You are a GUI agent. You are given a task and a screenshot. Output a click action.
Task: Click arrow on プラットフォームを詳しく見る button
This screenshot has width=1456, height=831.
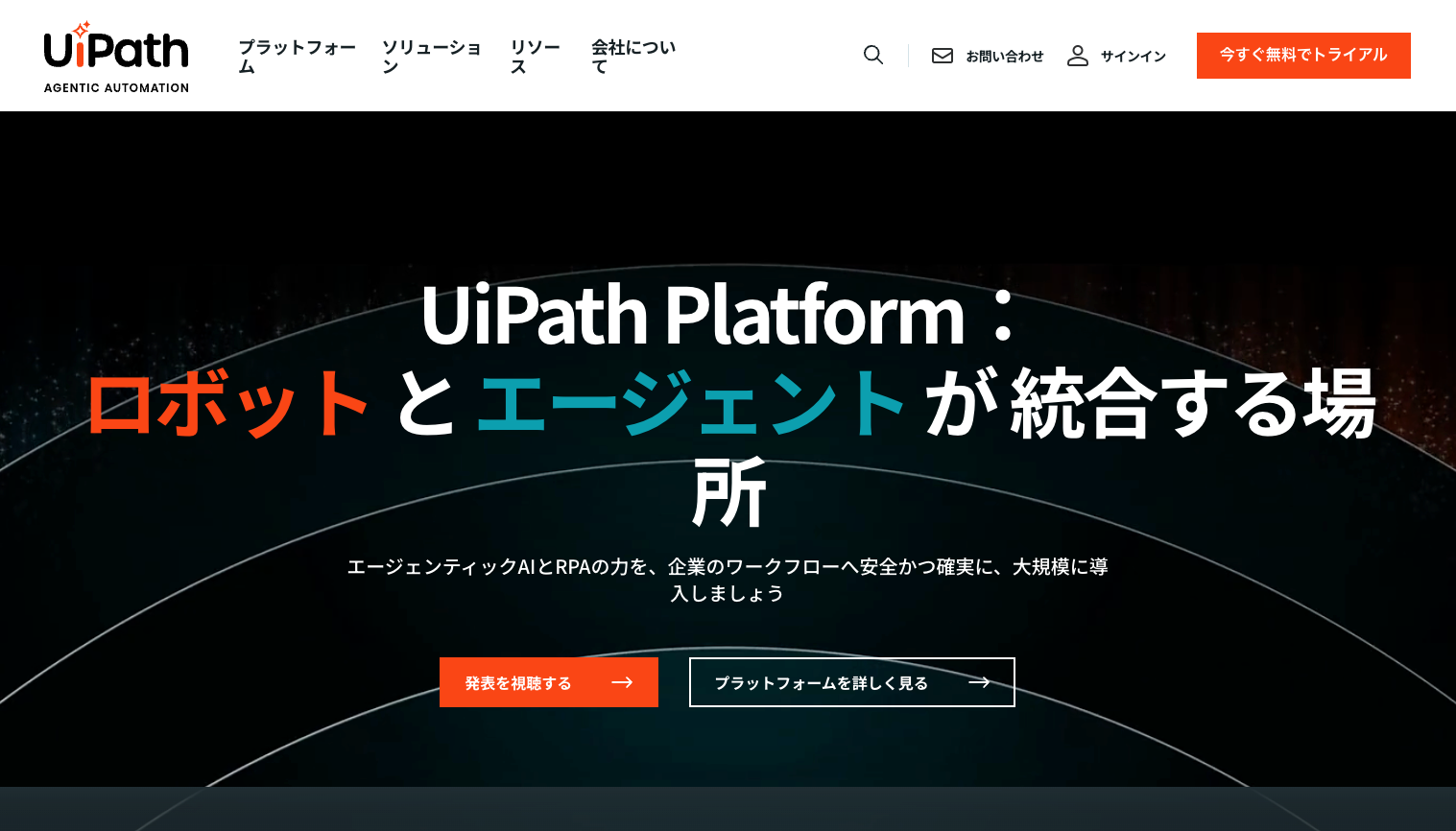979,682
